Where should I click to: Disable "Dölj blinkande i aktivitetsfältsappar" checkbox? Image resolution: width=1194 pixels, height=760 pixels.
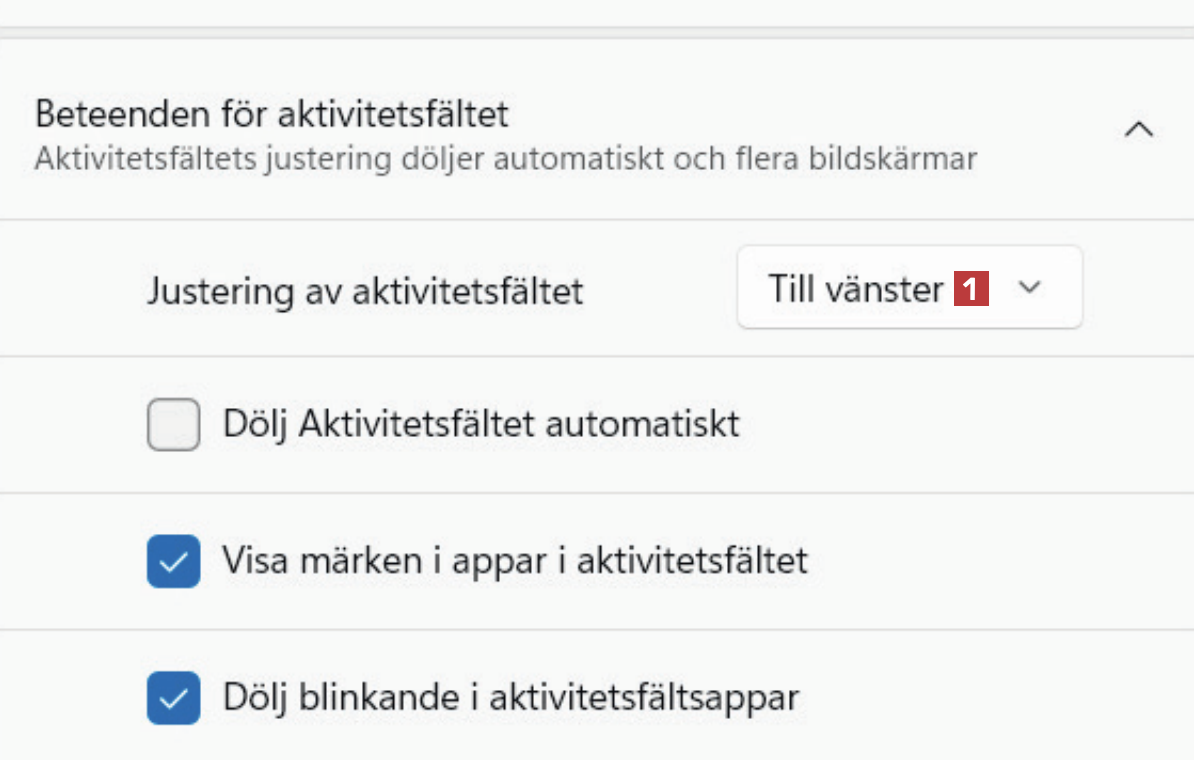[x=173, y=697]
